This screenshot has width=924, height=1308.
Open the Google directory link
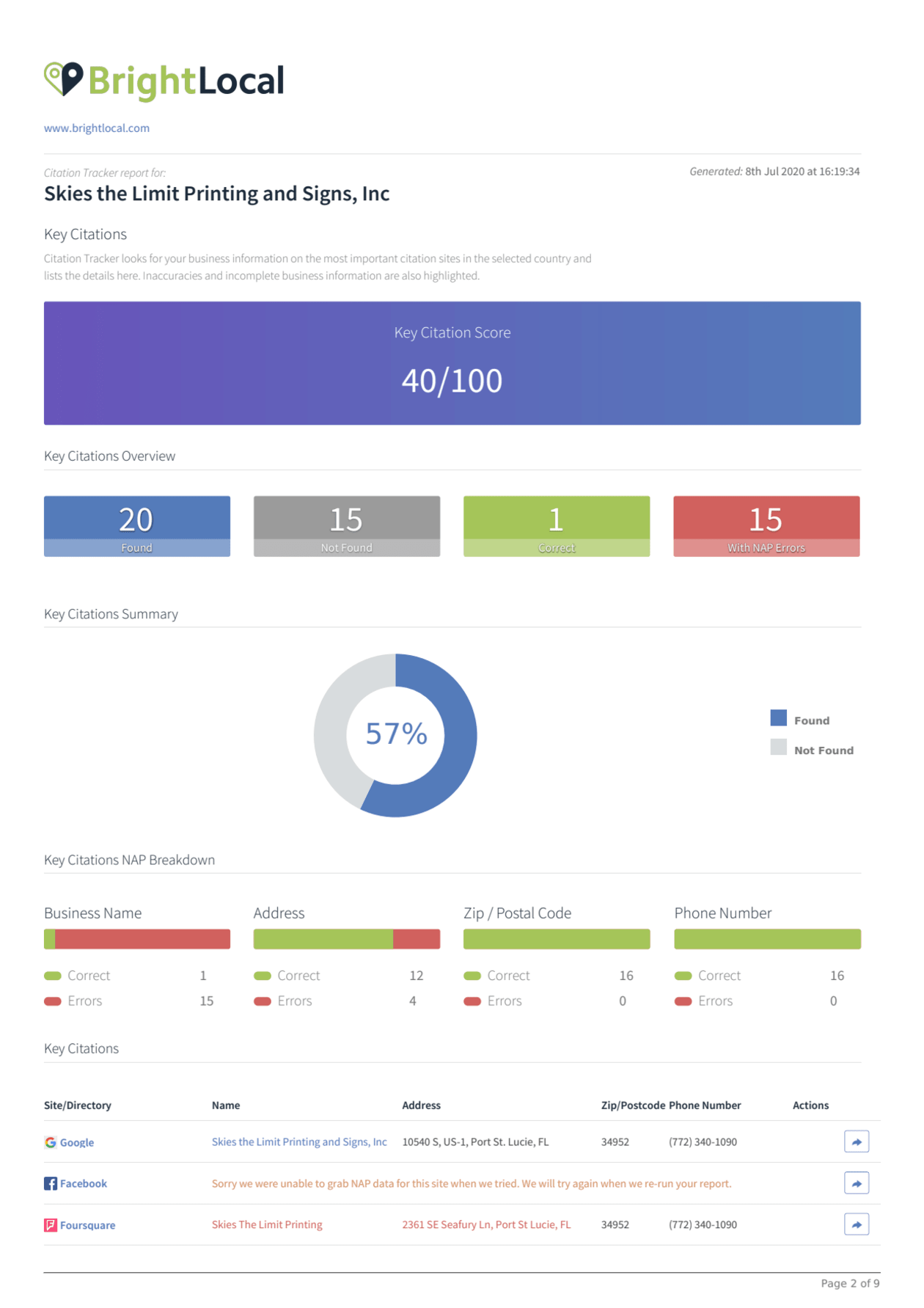[77, 1142]
